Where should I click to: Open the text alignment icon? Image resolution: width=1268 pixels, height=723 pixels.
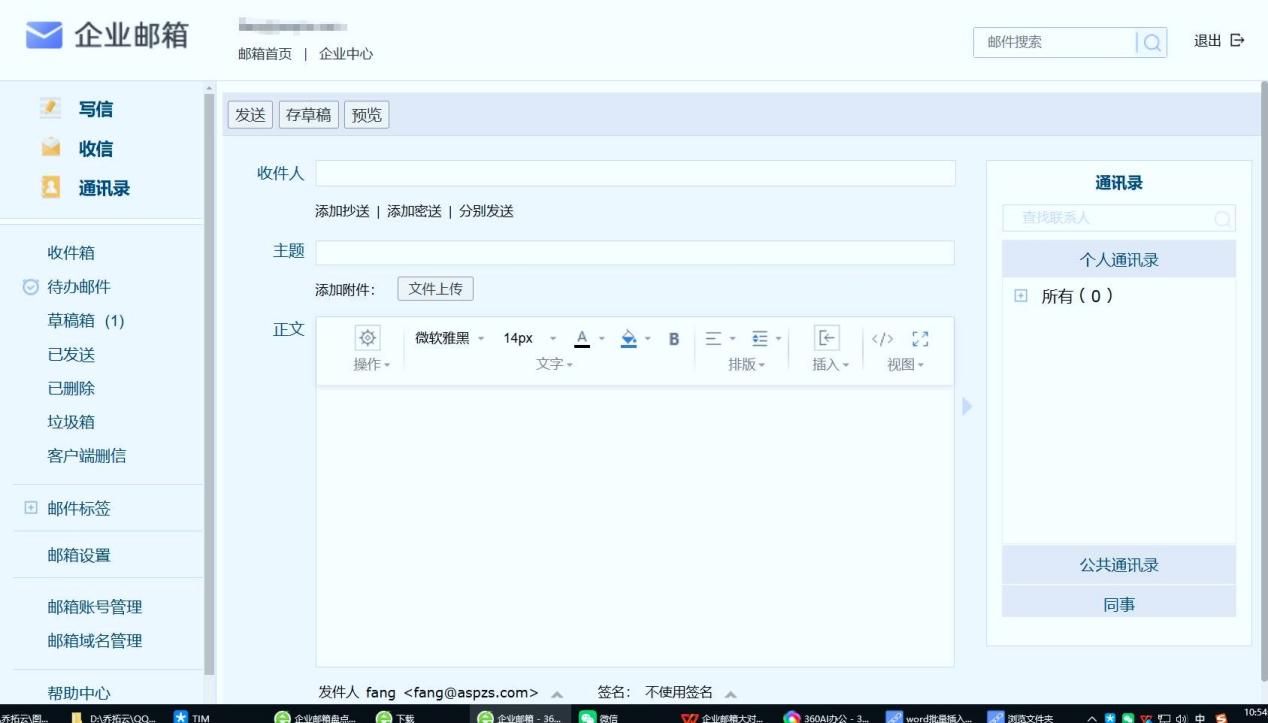pyautogui.click(x=713, y=339)
